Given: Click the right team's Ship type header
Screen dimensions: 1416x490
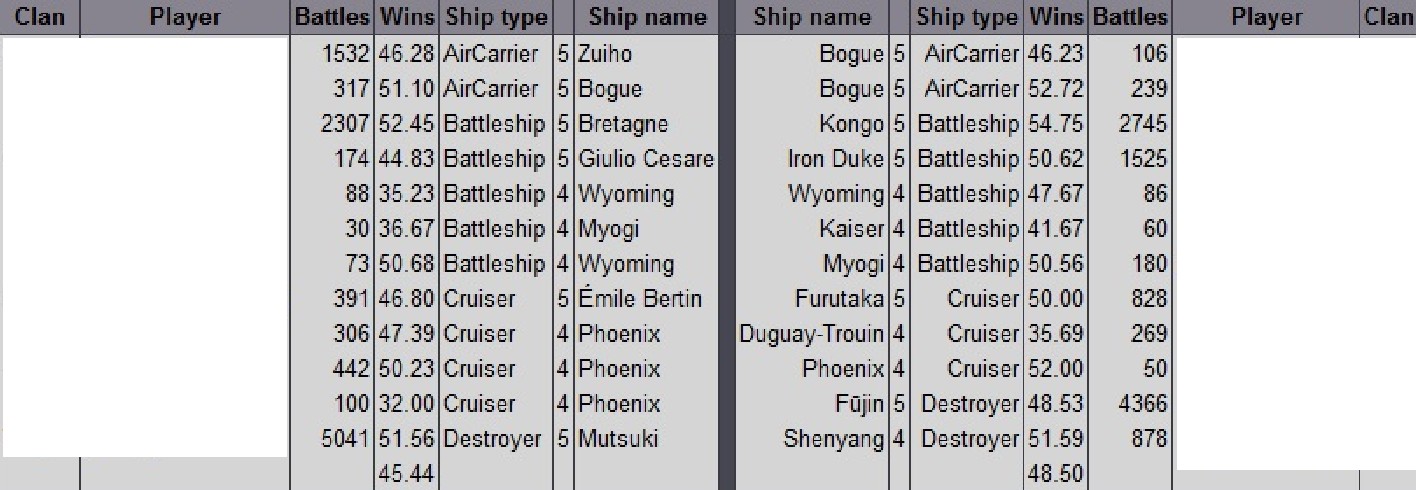Looking at the screenshot, I should click(x=967, y=17).
